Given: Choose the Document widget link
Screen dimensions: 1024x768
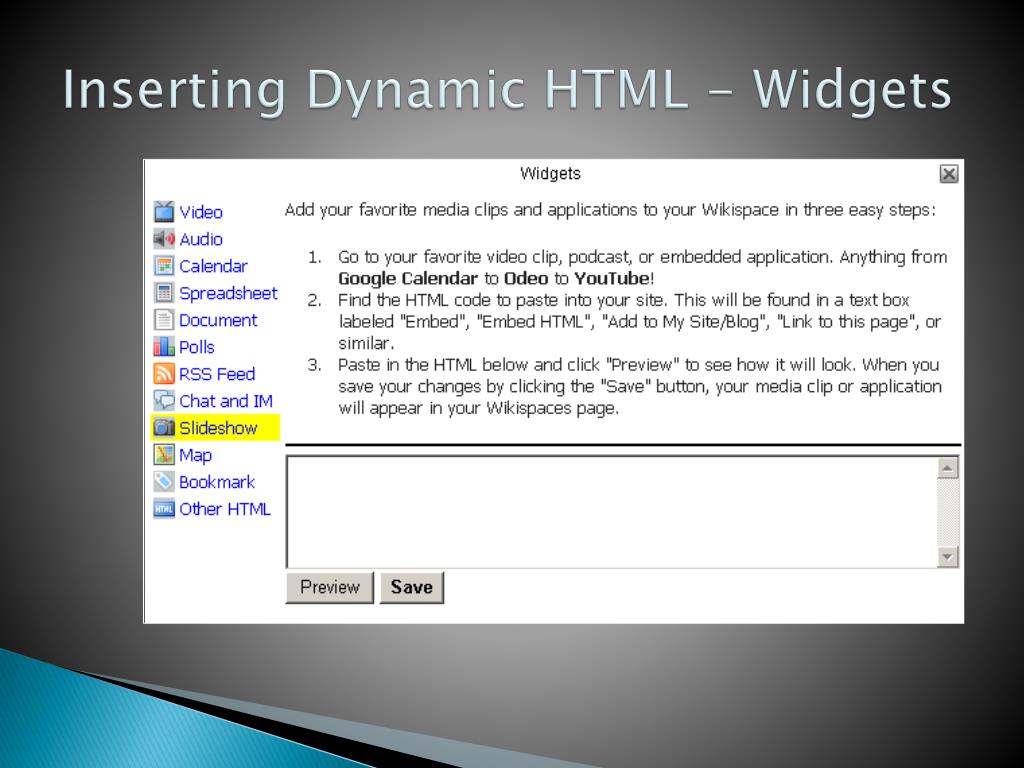Looking at the screenshot, I should 218,320.
